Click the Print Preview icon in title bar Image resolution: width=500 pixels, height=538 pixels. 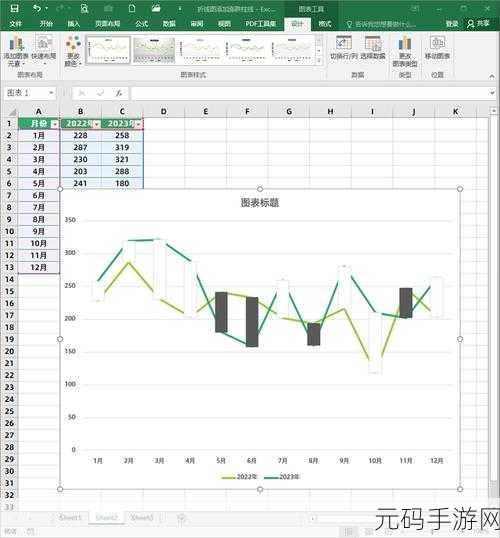(x=84, y=8)
